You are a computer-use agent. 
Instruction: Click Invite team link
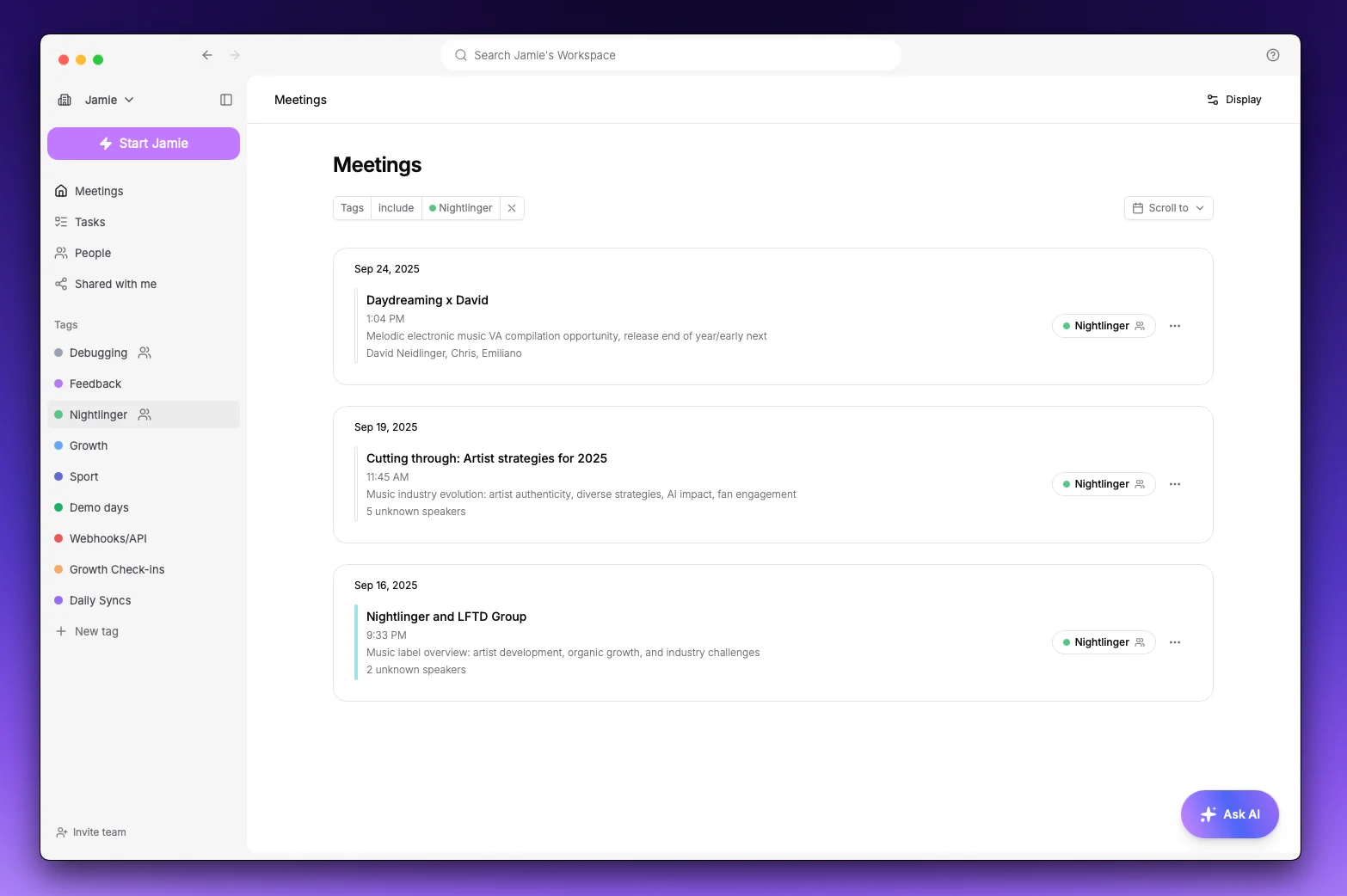pos(91,832)
